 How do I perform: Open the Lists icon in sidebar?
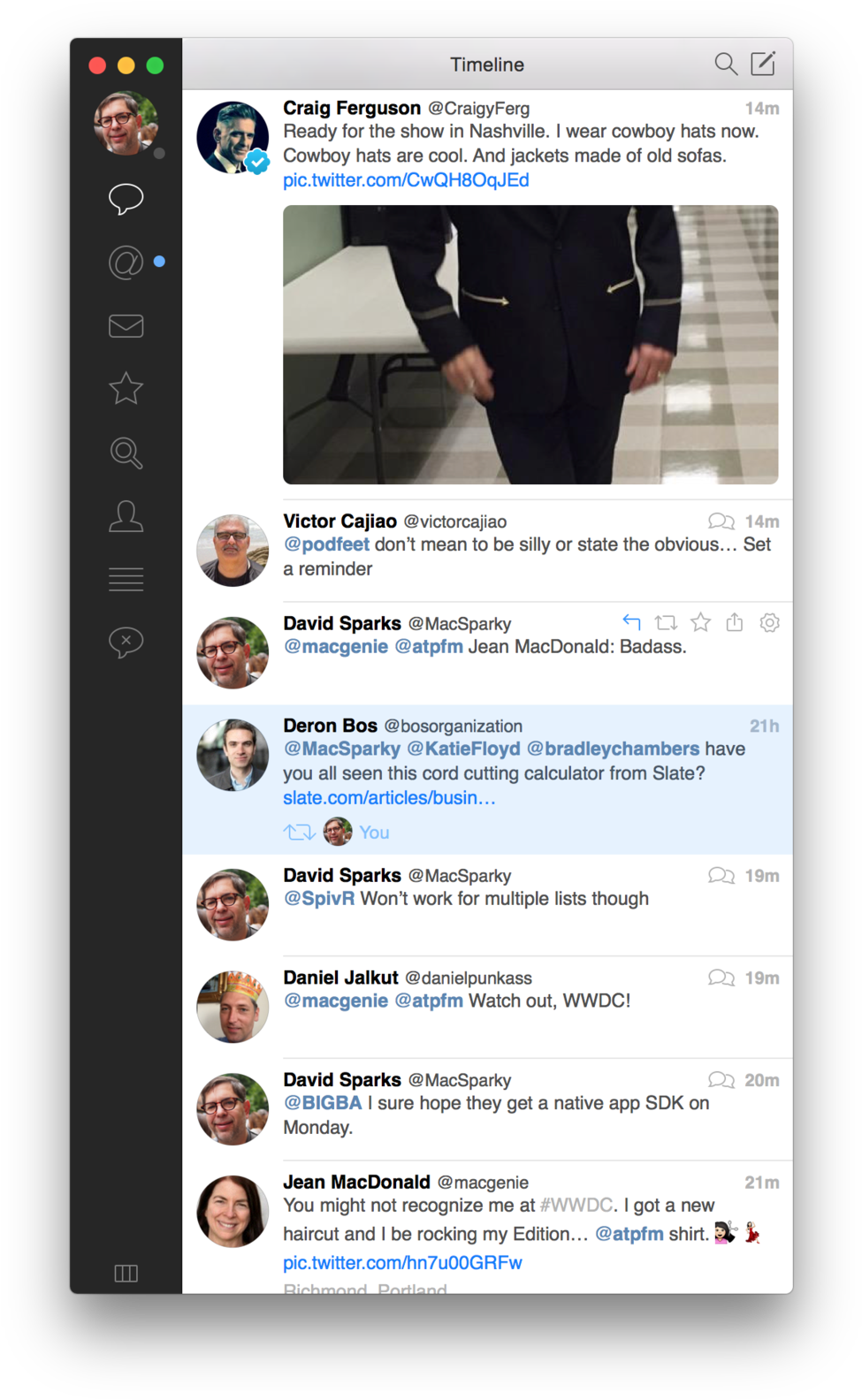tap(126, 579)
